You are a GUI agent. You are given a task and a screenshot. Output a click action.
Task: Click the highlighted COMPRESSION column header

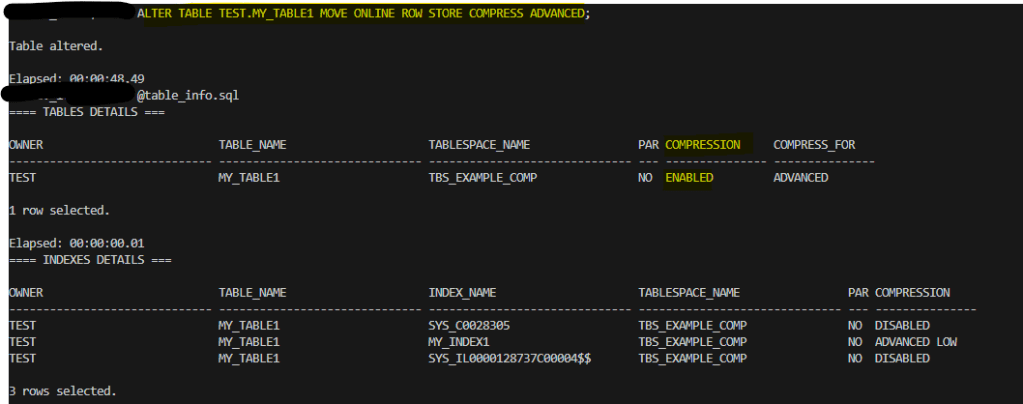[703, 144]
